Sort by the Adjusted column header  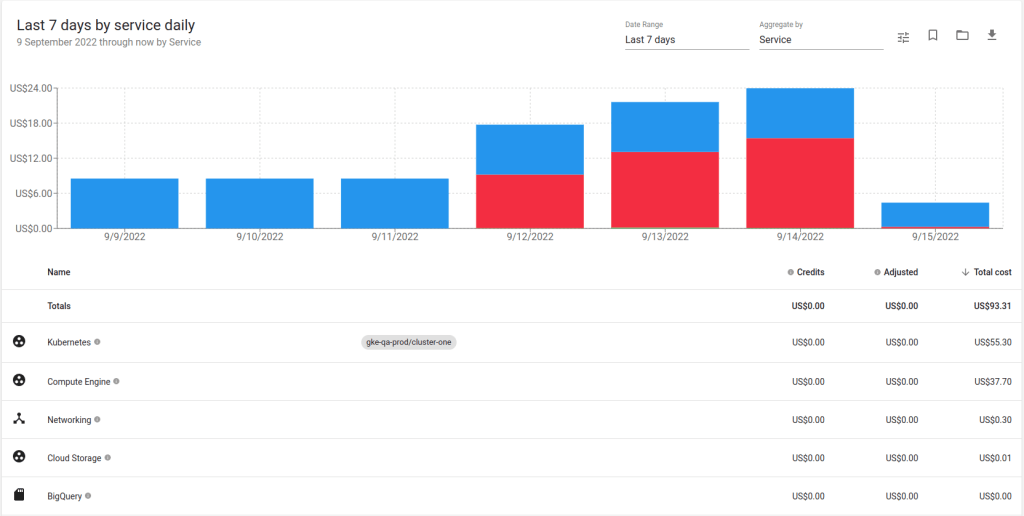901,272
